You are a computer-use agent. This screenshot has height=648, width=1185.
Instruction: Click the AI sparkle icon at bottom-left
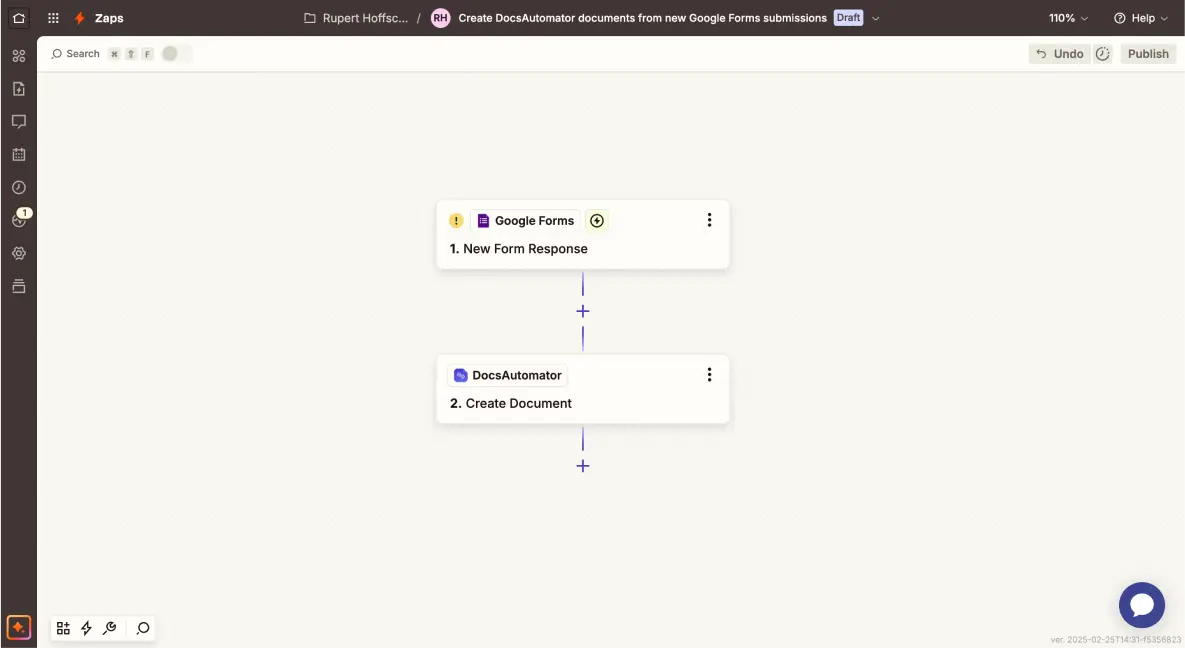(18, 628)
